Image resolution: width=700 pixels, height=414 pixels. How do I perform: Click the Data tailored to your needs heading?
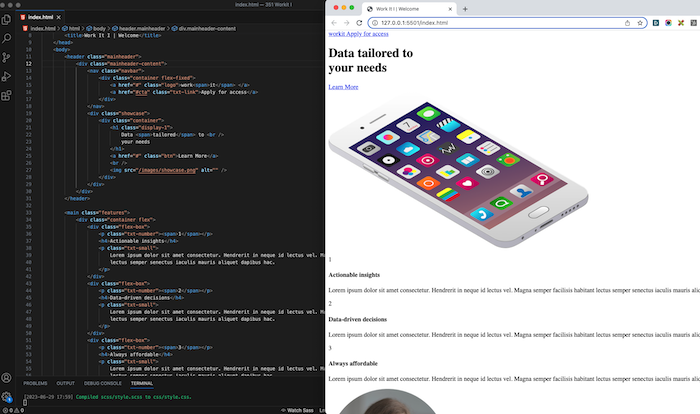click(x=371, y=60)
